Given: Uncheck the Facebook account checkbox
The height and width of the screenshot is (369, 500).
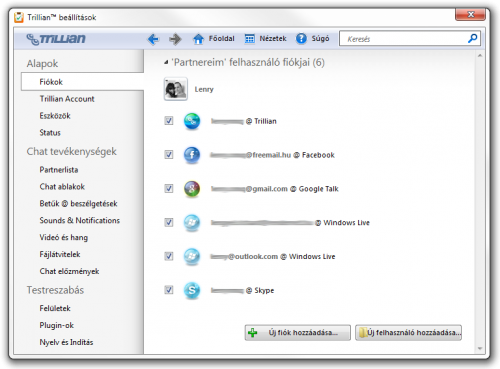Looking at the screenshot, I should coord(169,155).
